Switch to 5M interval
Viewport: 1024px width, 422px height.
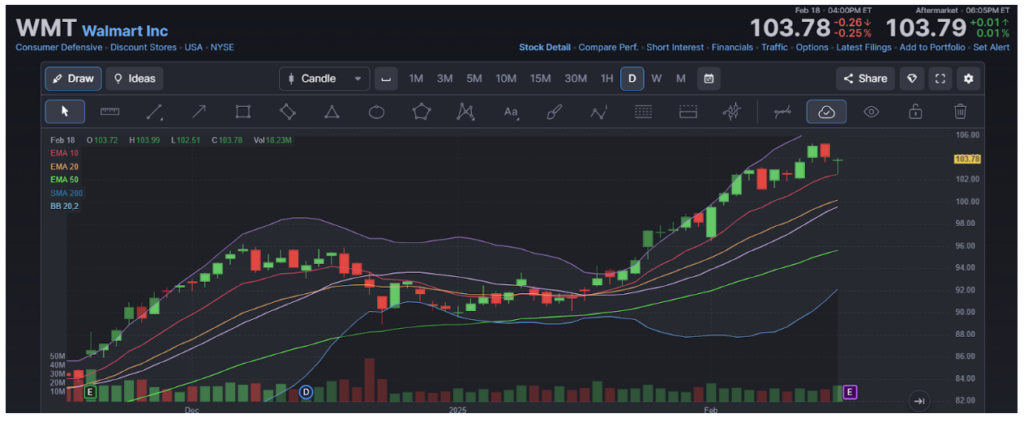coord(474,78)
